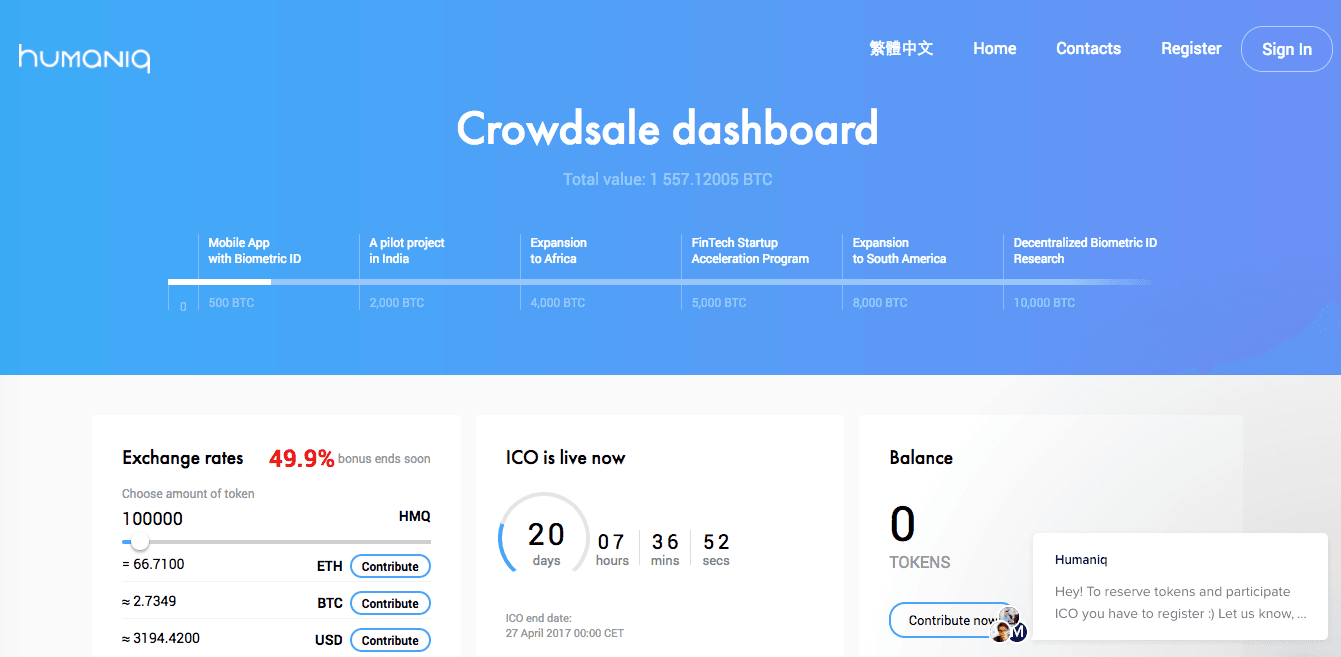The width and height of the screenshot is (1341, 657).
Task: Click the HMQ token amount slider handle
Action: (140, 541)
